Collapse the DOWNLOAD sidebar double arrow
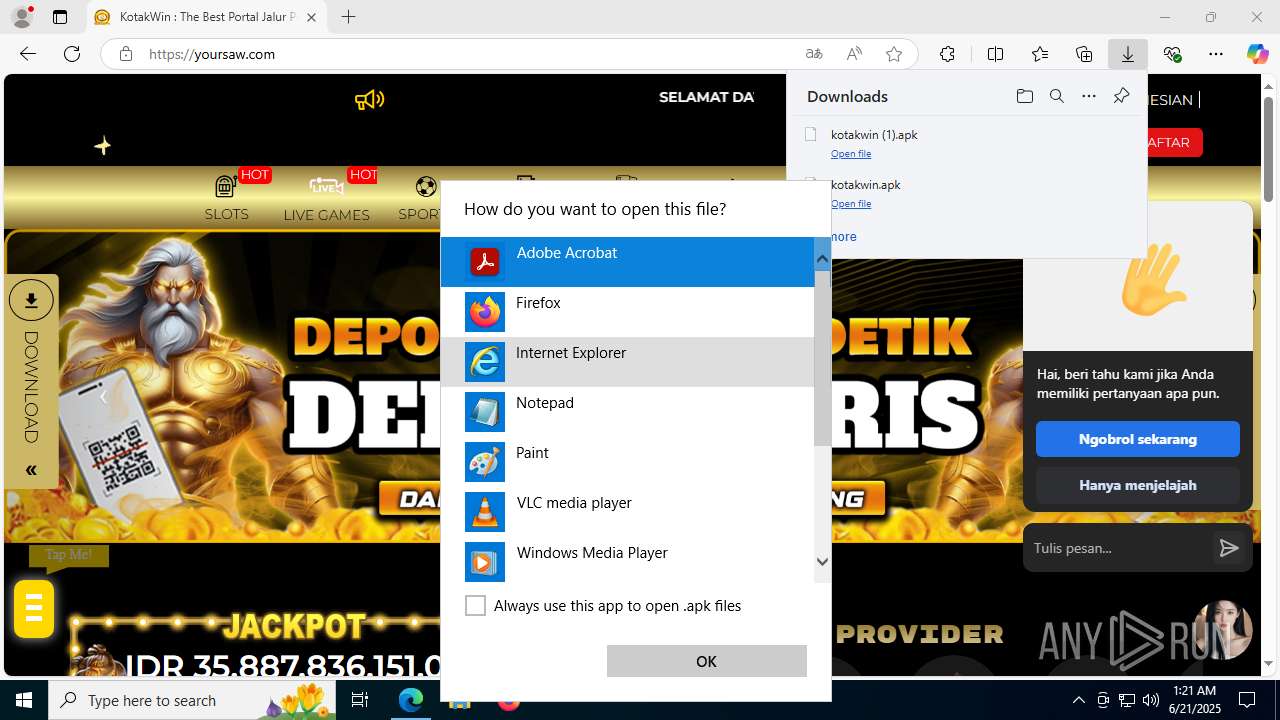The height and width of the screenshot is (720, 1280). coord(31,470)
